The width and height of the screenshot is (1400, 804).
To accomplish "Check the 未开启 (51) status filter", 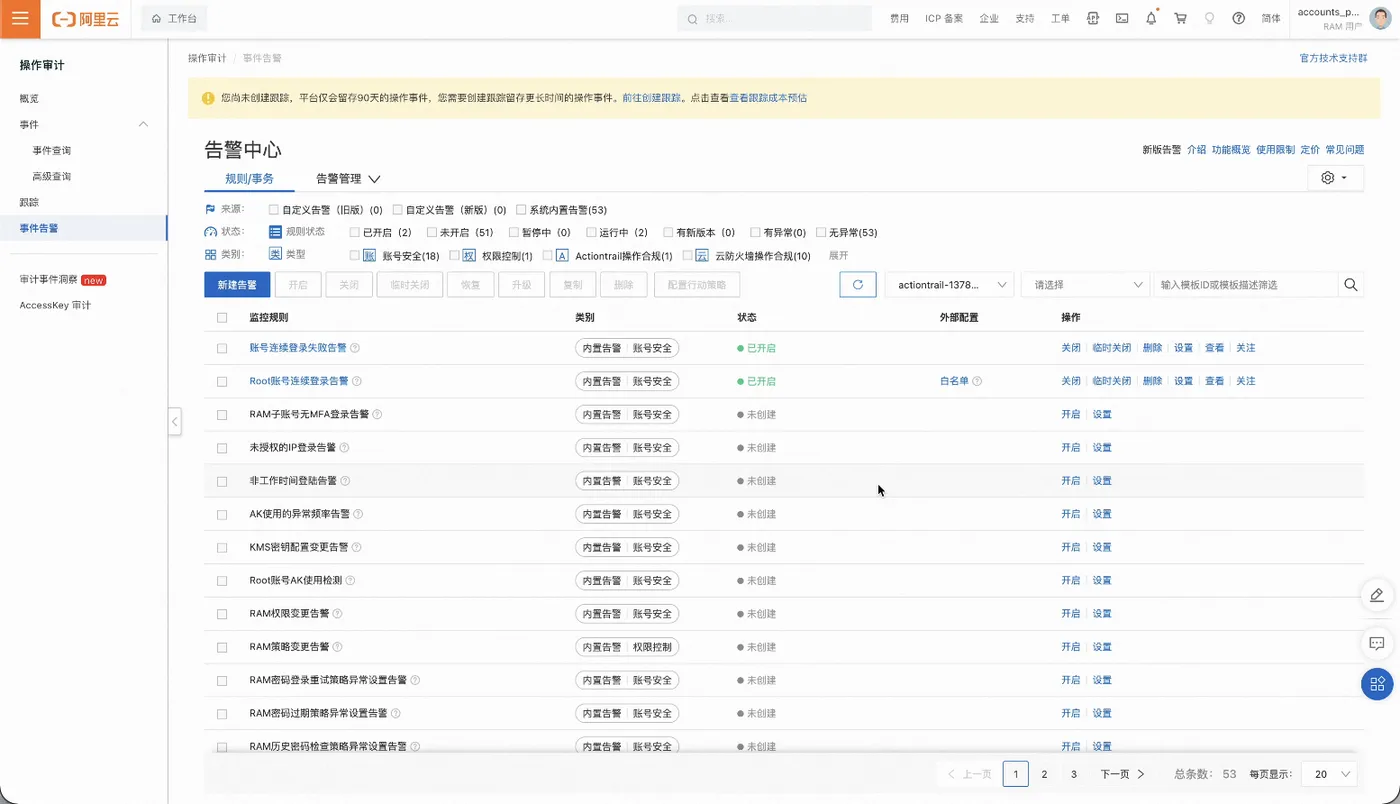I will [432, 233].
